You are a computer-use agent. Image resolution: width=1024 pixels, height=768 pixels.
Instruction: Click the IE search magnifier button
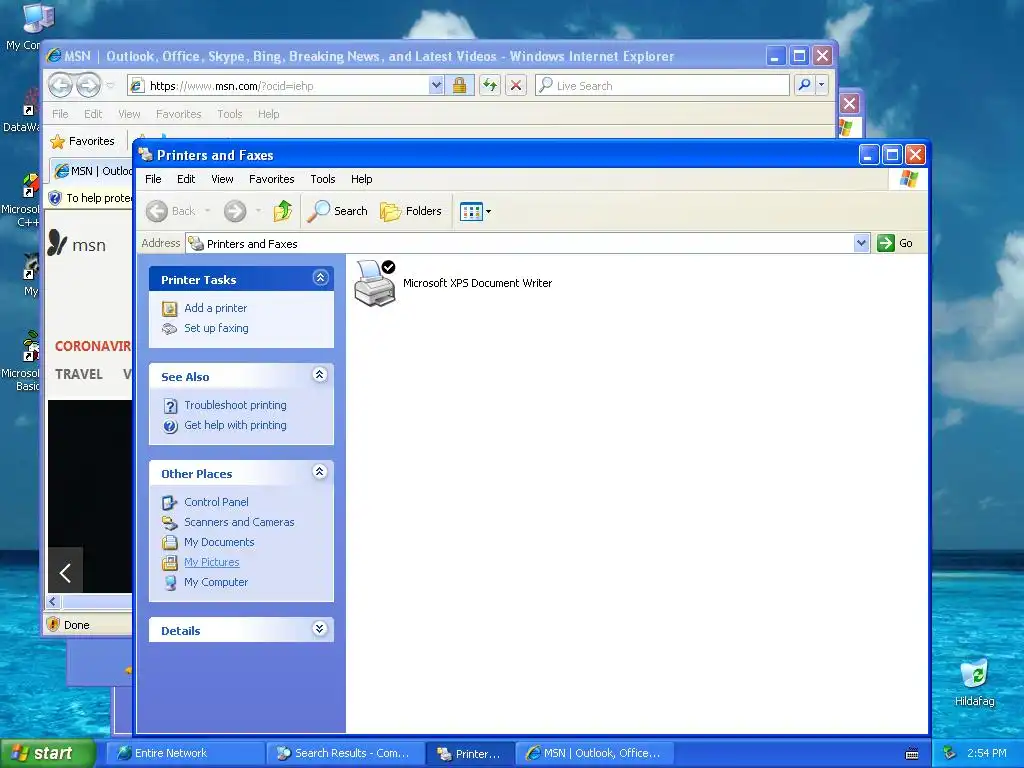805,85
